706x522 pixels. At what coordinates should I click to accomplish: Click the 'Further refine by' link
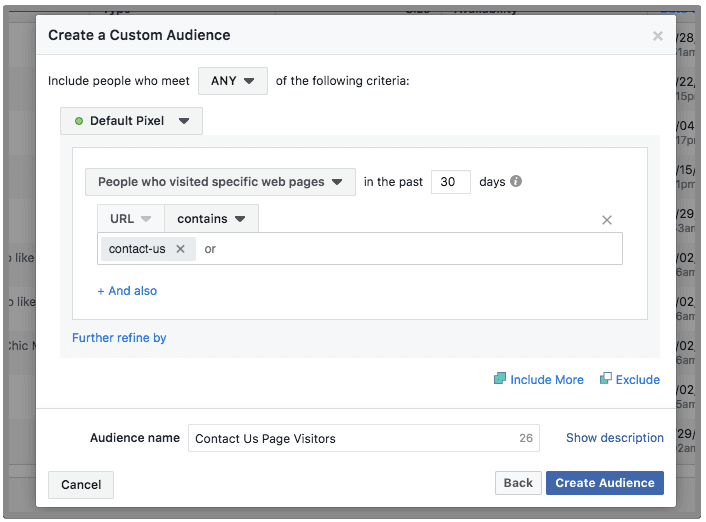[x=119, y=338]
